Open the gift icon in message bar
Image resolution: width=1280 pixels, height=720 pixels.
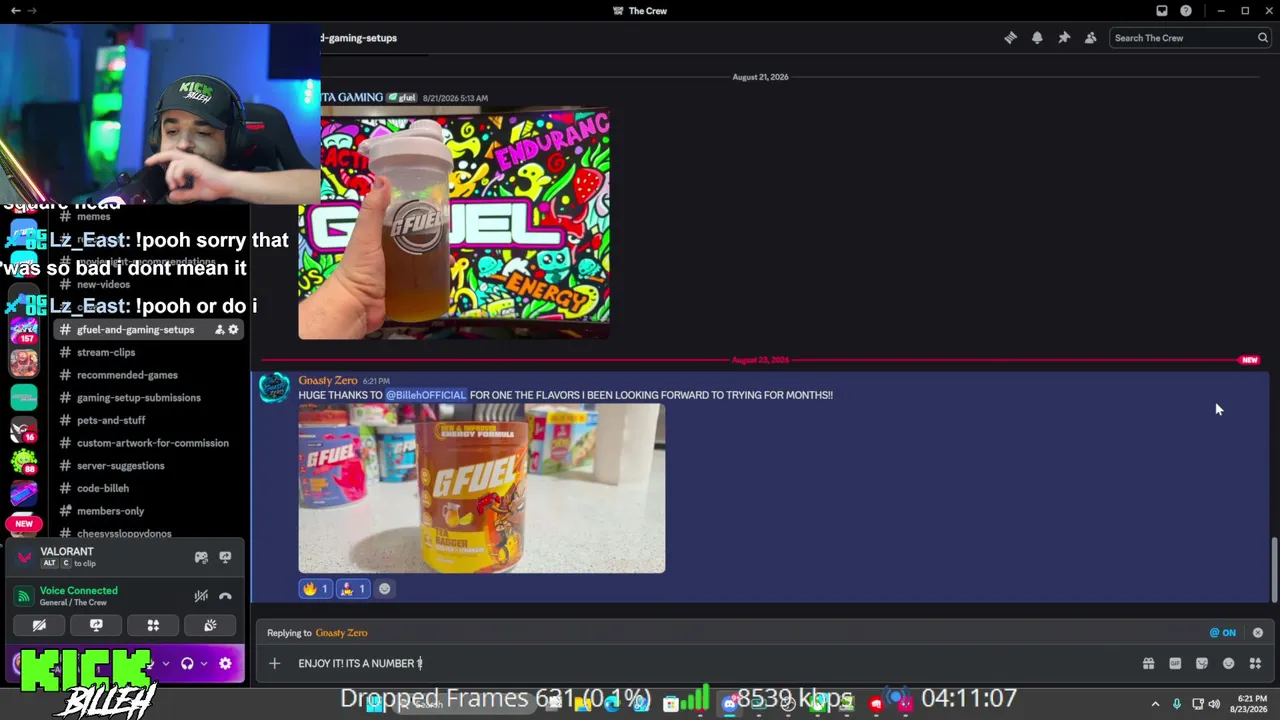1148,663
